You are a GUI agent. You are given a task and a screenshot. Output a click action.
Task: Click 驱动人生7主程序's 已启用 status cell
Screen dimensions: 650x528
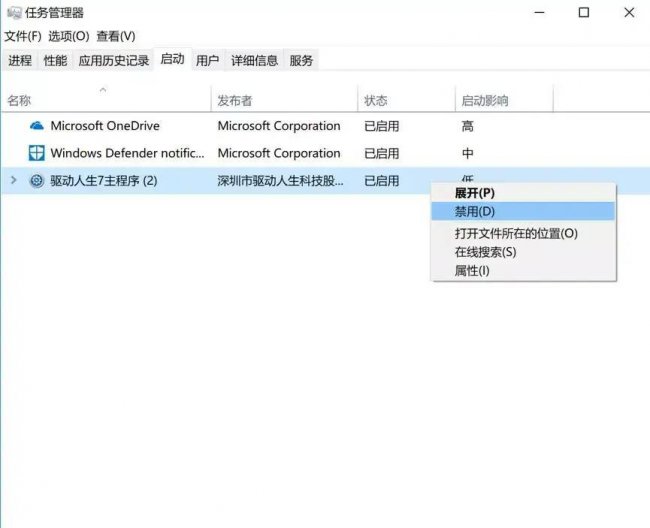381,181
